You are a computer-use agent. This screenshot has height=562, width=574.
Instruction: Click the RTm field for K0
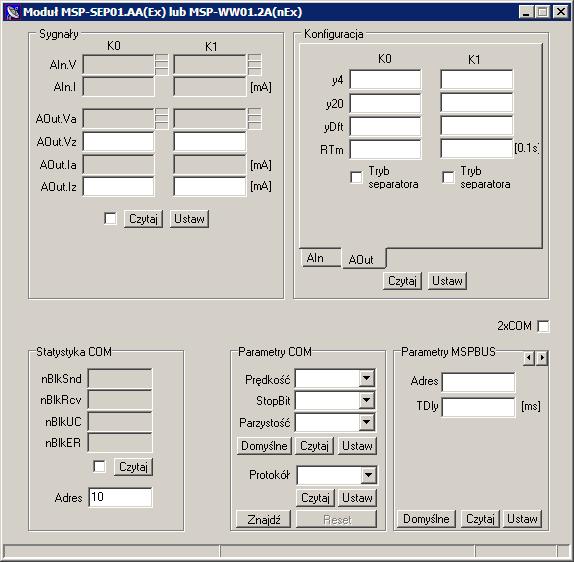pos(385,149)
